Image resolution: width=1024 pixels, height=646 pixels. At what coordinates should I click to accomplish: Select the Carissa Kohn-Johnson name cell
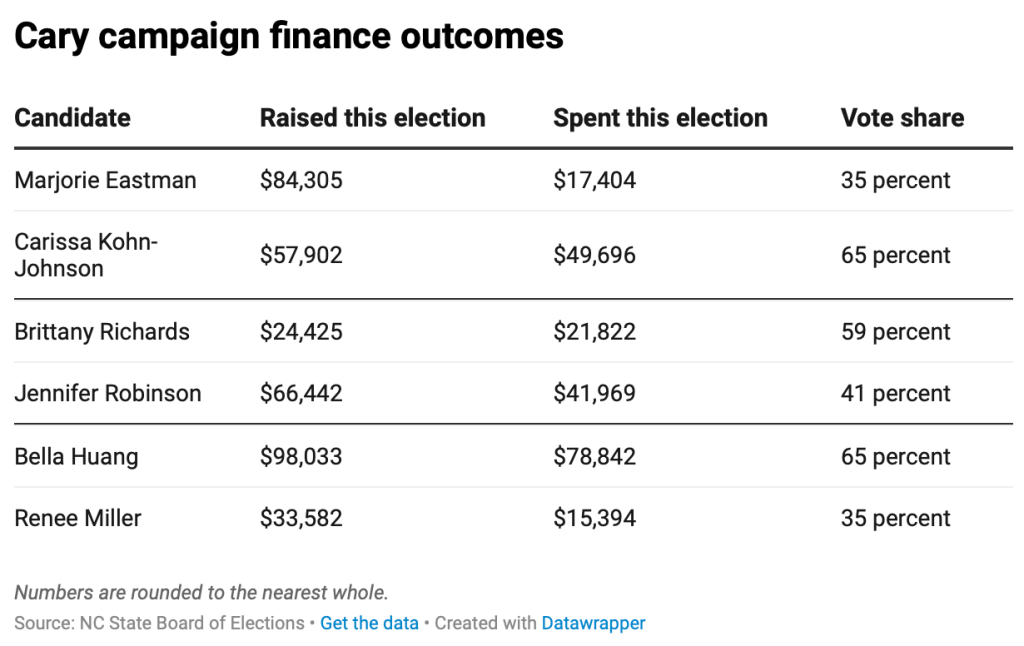(86, 255)
